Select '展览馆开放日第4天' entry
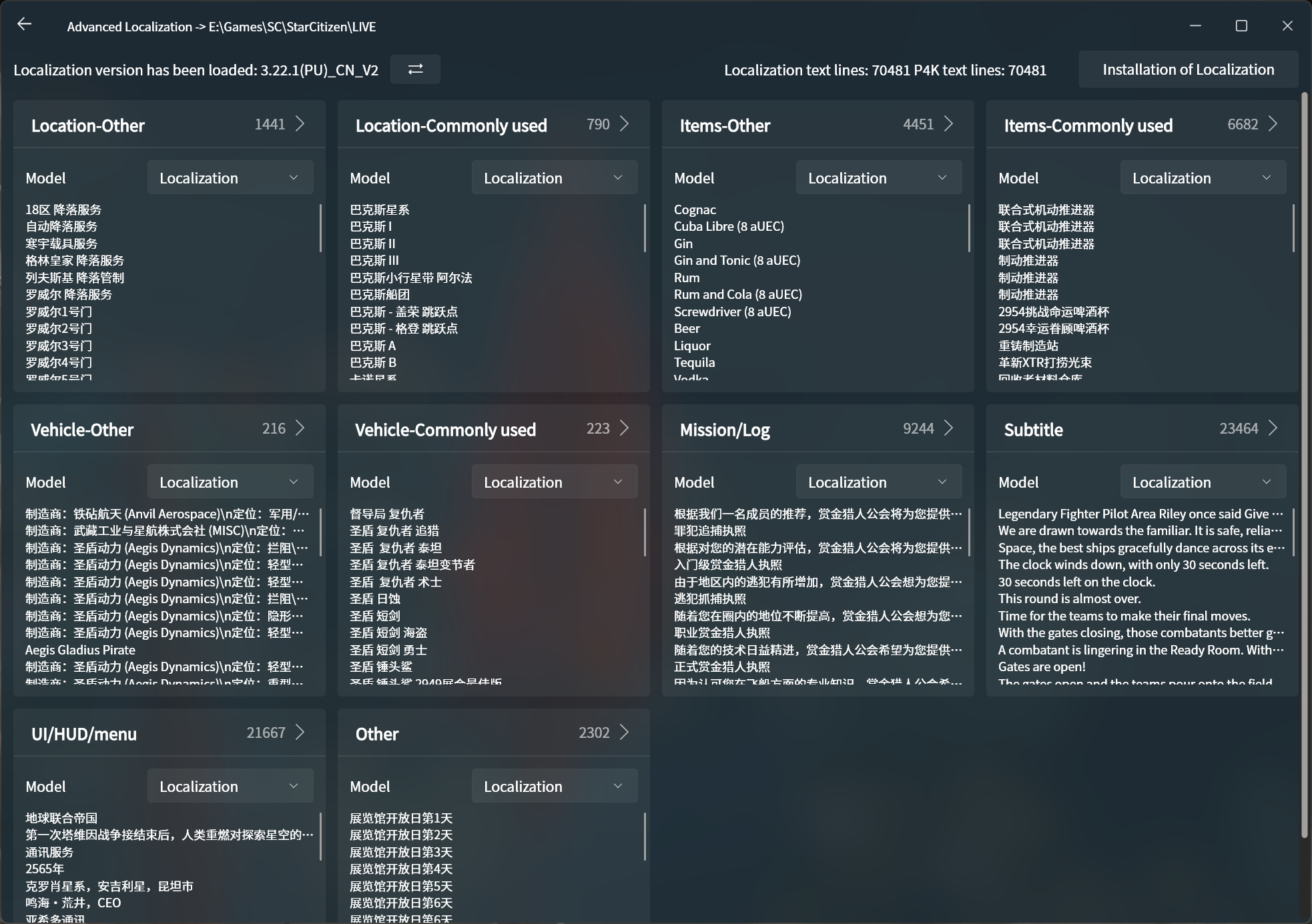This screenshot has width=1312, height=924. 401,869
